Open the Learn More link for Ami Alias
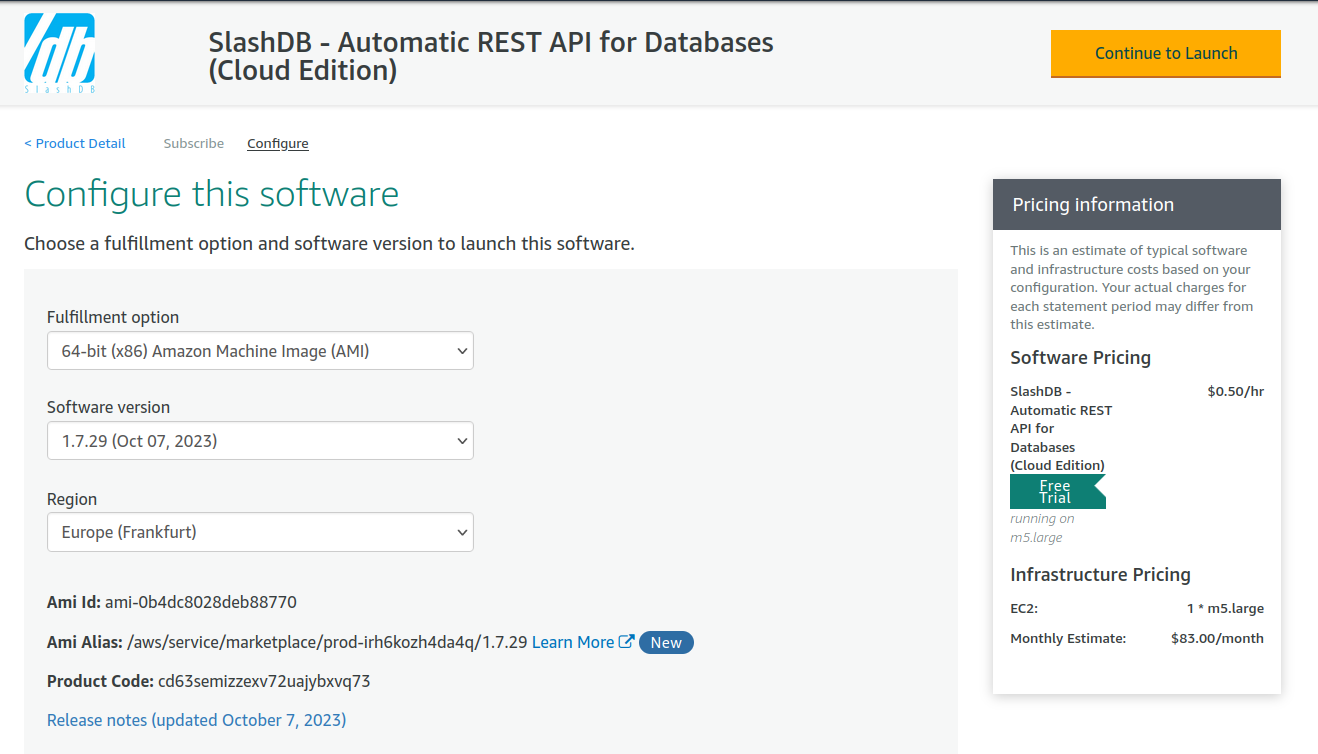1318x754 pixels. click(x=572, y=642)
